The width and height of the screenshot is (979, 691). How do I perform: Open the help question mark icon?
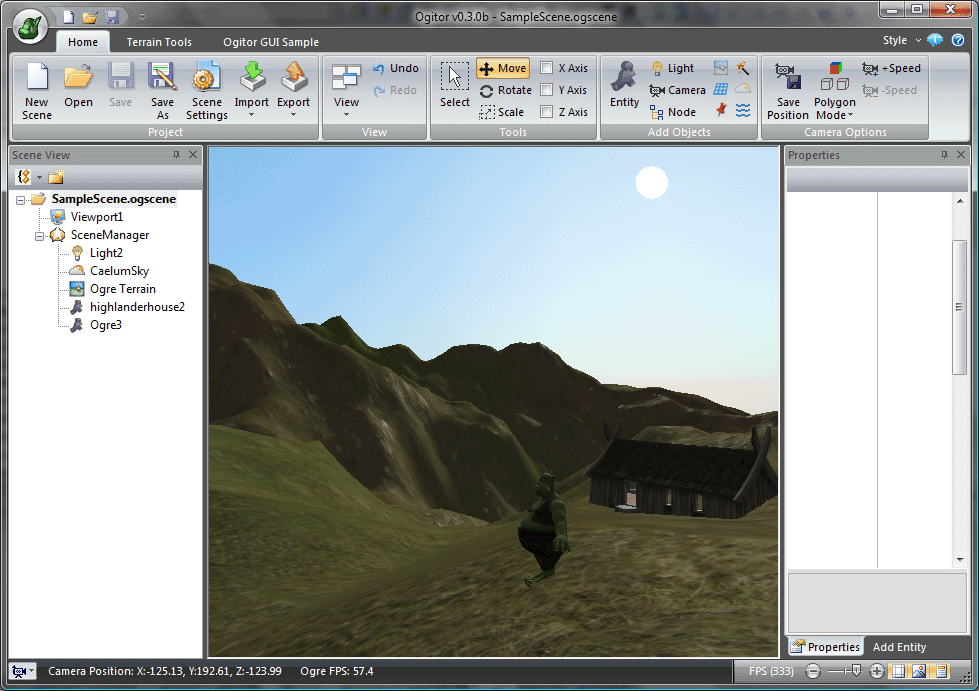[x=958, y=40]
